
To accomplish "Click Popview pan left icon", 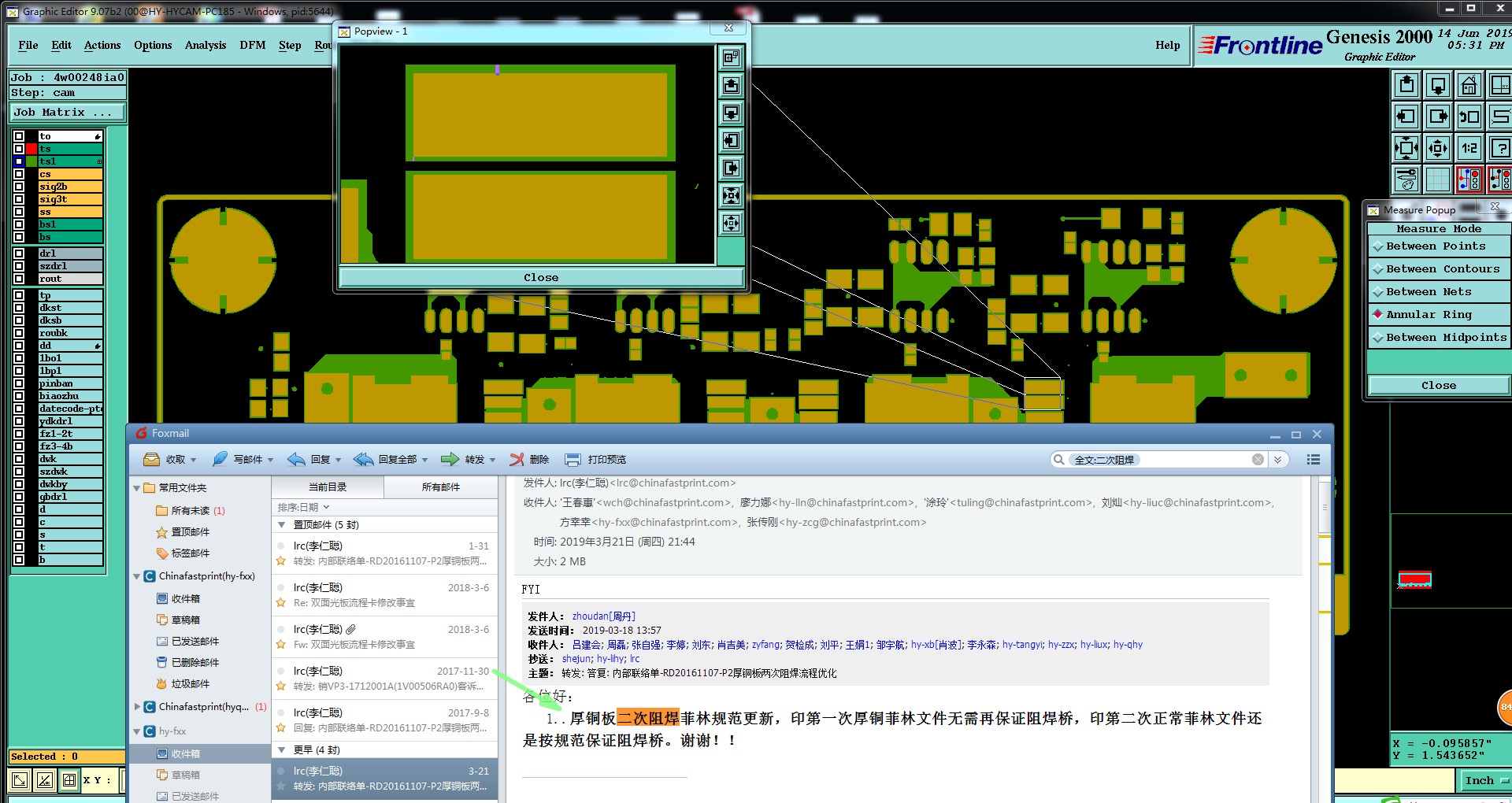I will pyautogui.click(x=732, y=140).
